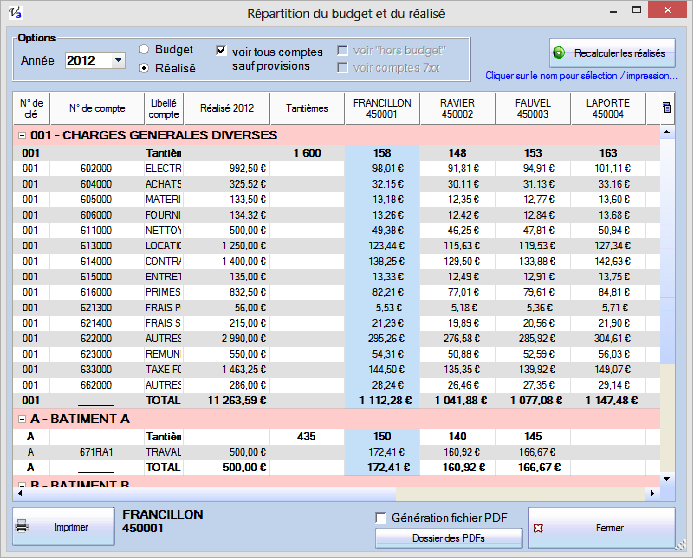Click the vertical scrollbar down arrow

tap(667, 479)
